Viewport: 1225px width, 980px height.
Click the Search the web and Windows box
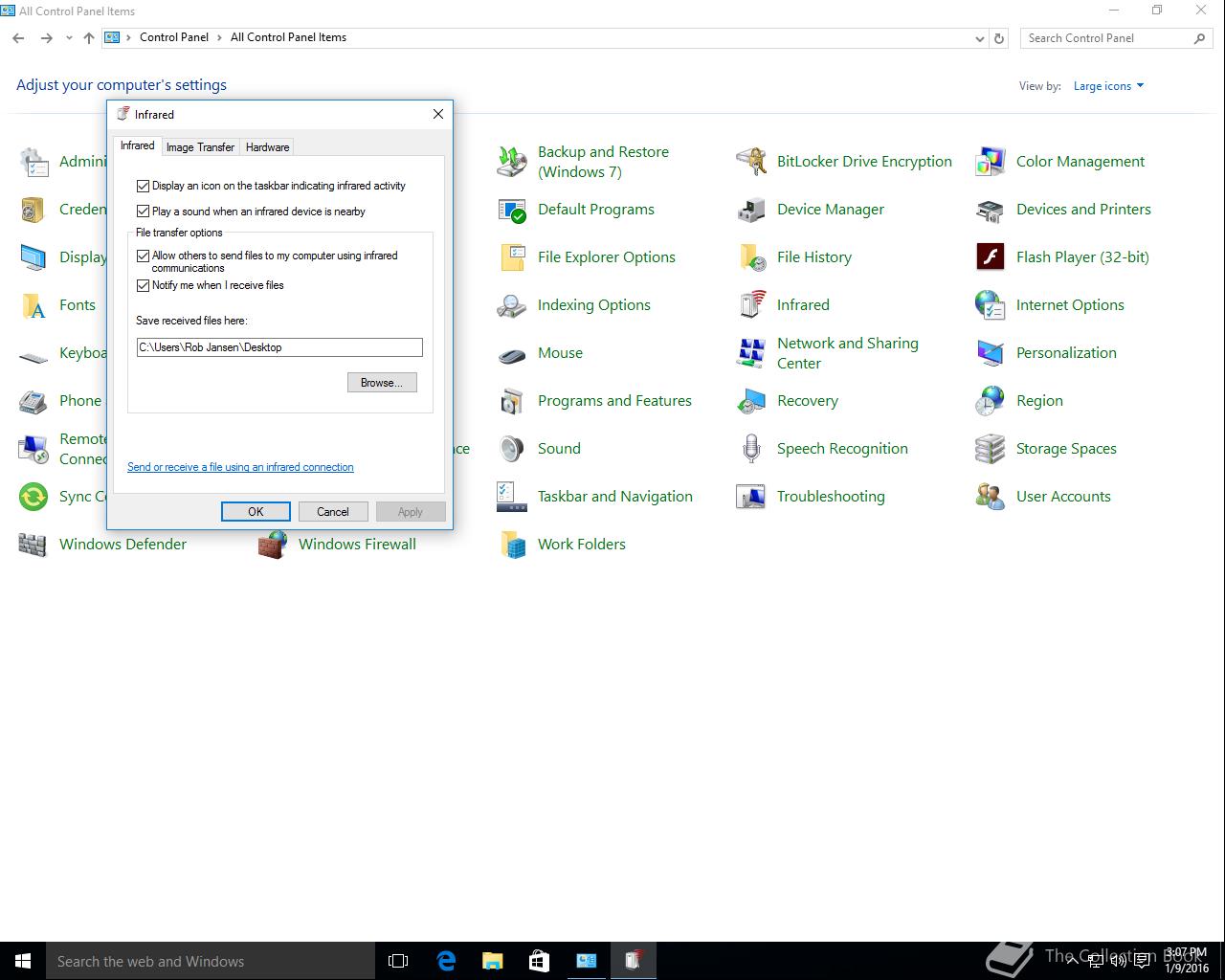pos(211,961)
